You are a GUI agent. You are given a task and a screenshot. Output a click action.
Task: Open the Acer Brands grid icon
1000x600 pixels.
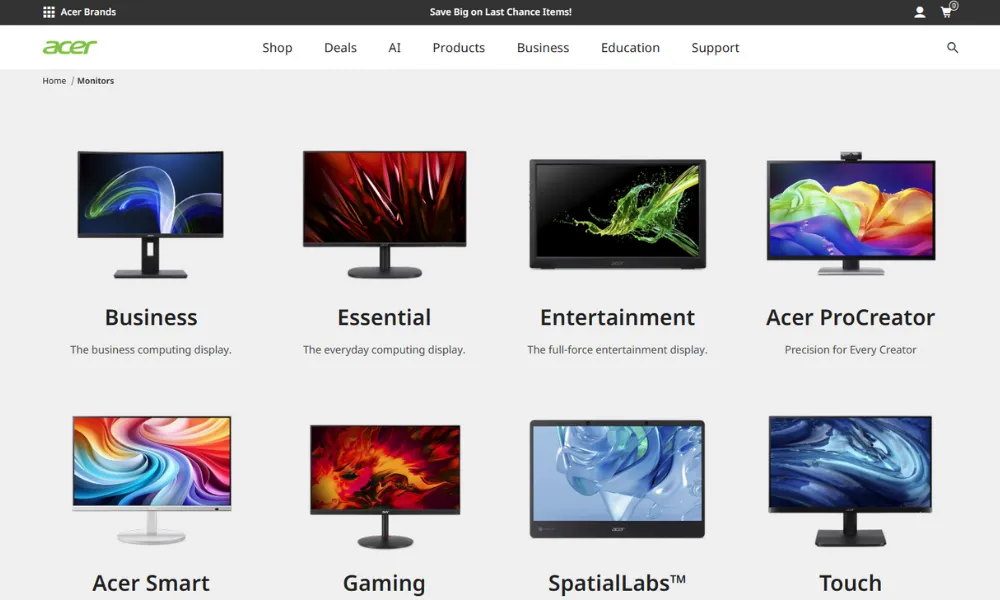click(49, 12)
